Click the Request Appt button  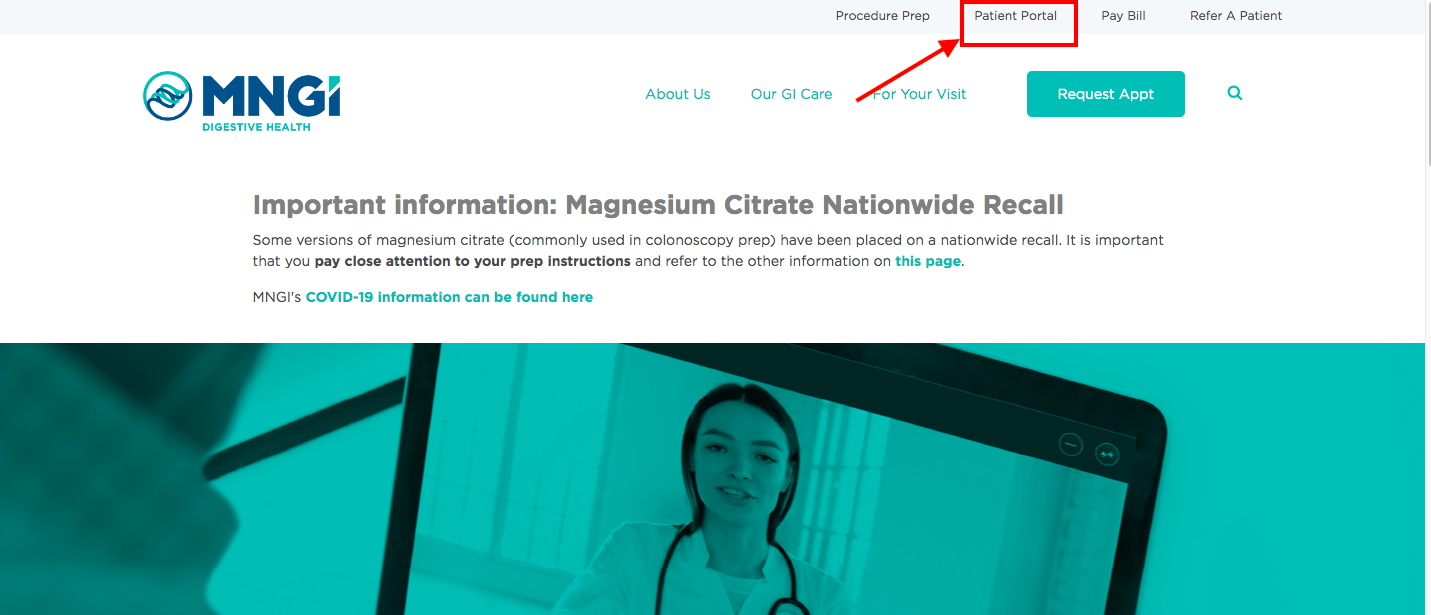(1106, 94)
